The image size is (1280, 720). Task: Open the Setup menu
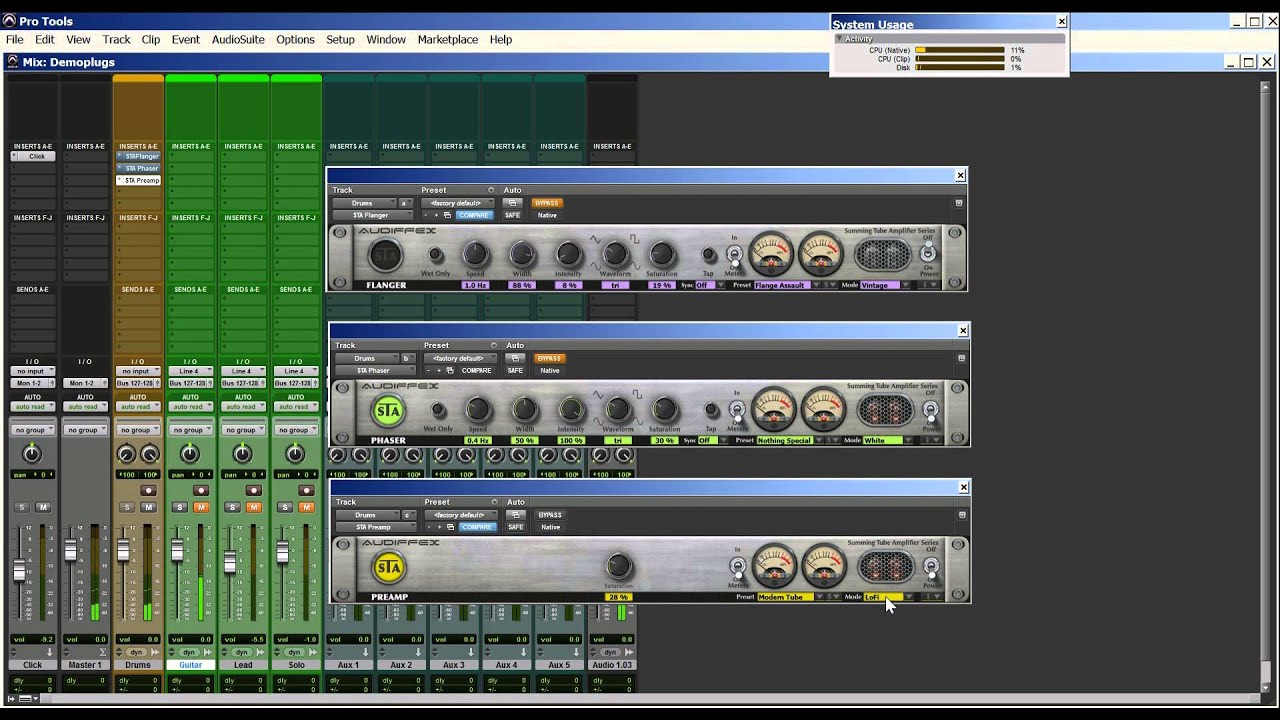340,40
